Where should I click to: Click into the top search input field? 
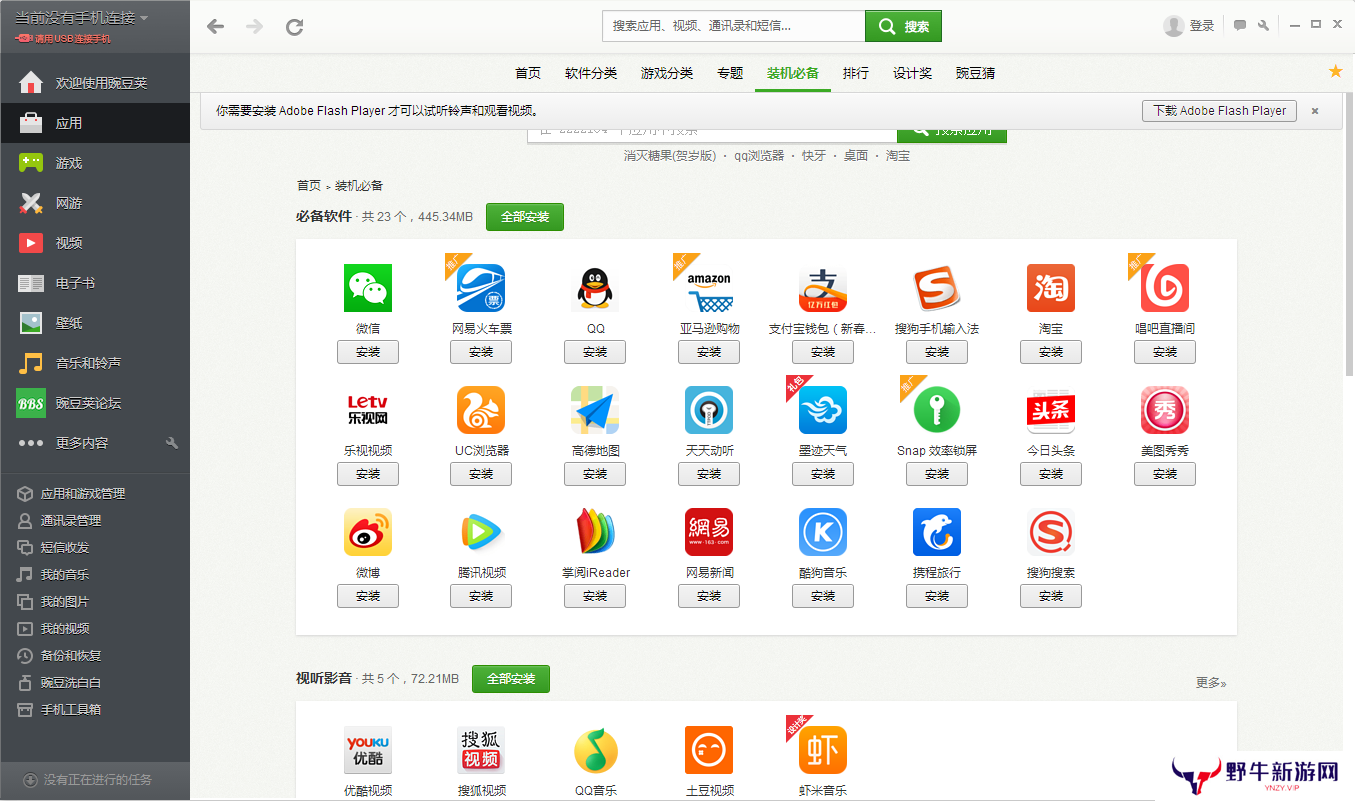733,26
